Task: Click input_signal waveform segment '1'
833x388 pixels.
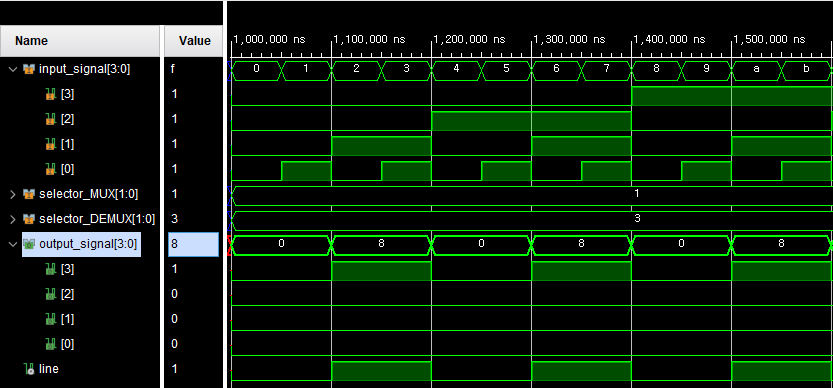Action: (x=307, y=71)
